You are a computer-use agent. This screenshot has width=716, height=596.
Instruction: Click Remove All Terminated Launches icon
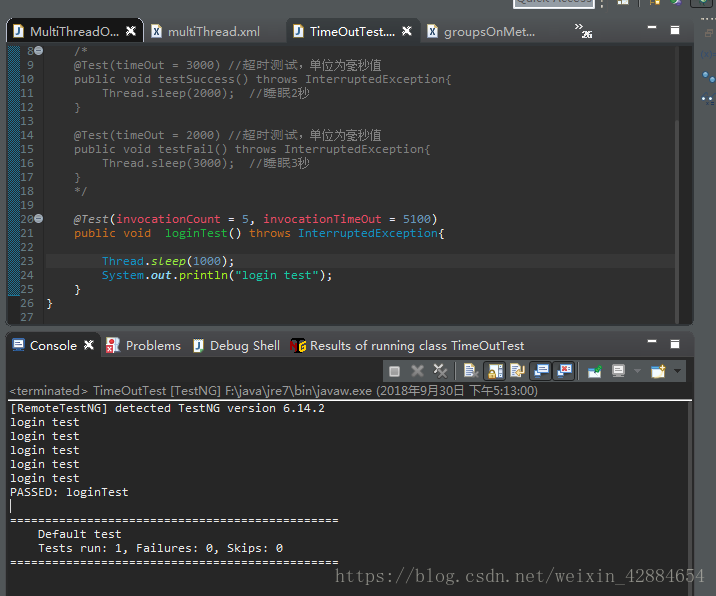coord(440,371)
